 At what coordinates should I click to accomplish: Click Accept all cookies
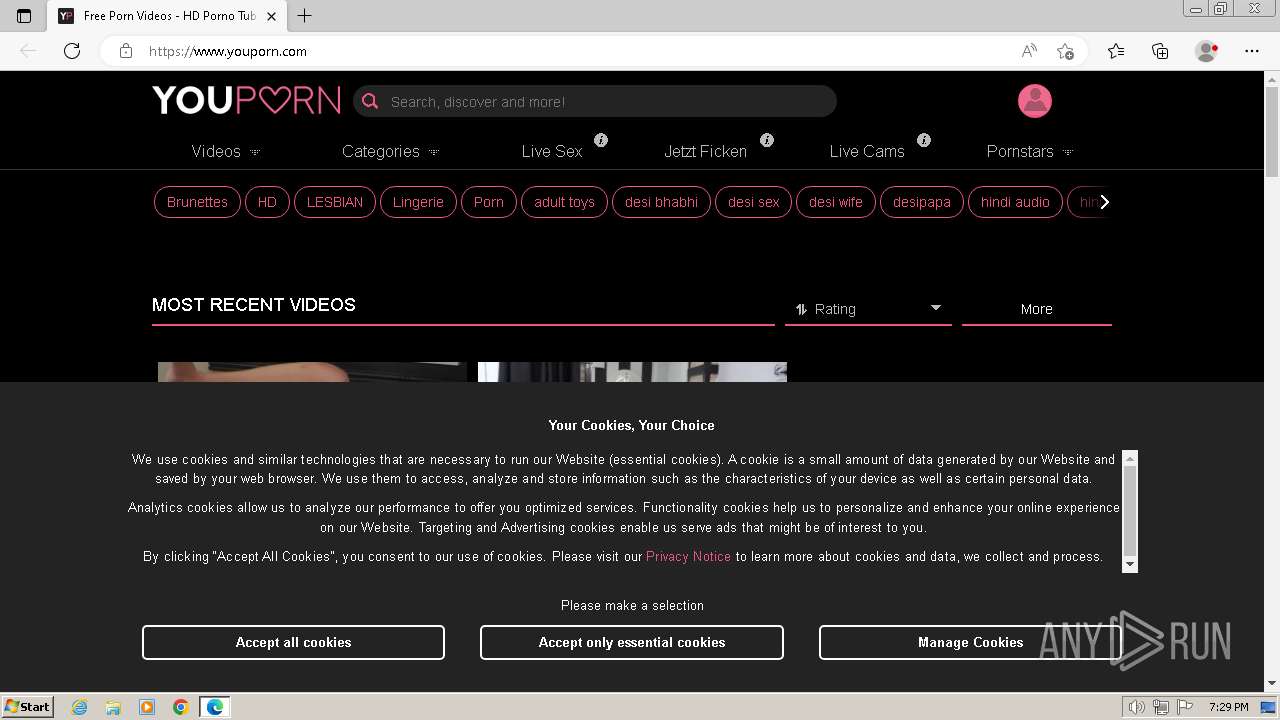(293, 642)
